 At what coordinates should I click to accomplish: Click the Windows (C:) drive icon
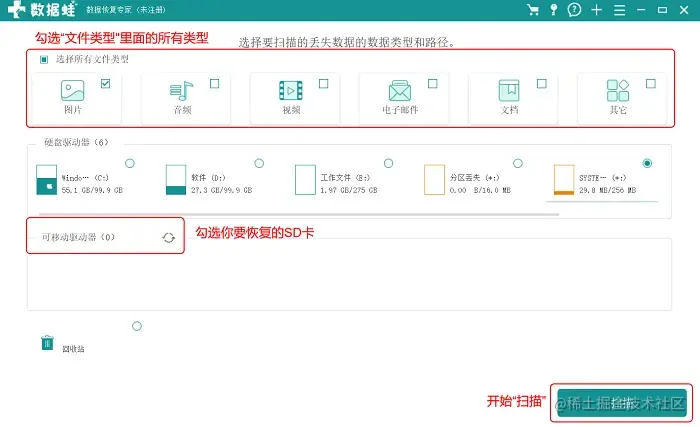point(46,180)
